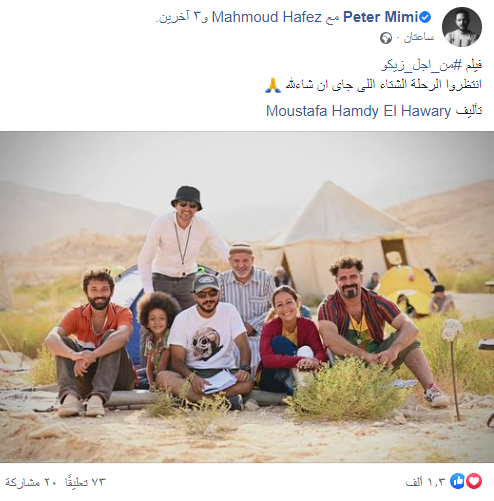Click the blue thumbs-up like reaction icon
This screenshot has width=494, height=501.
coord(457,481)
